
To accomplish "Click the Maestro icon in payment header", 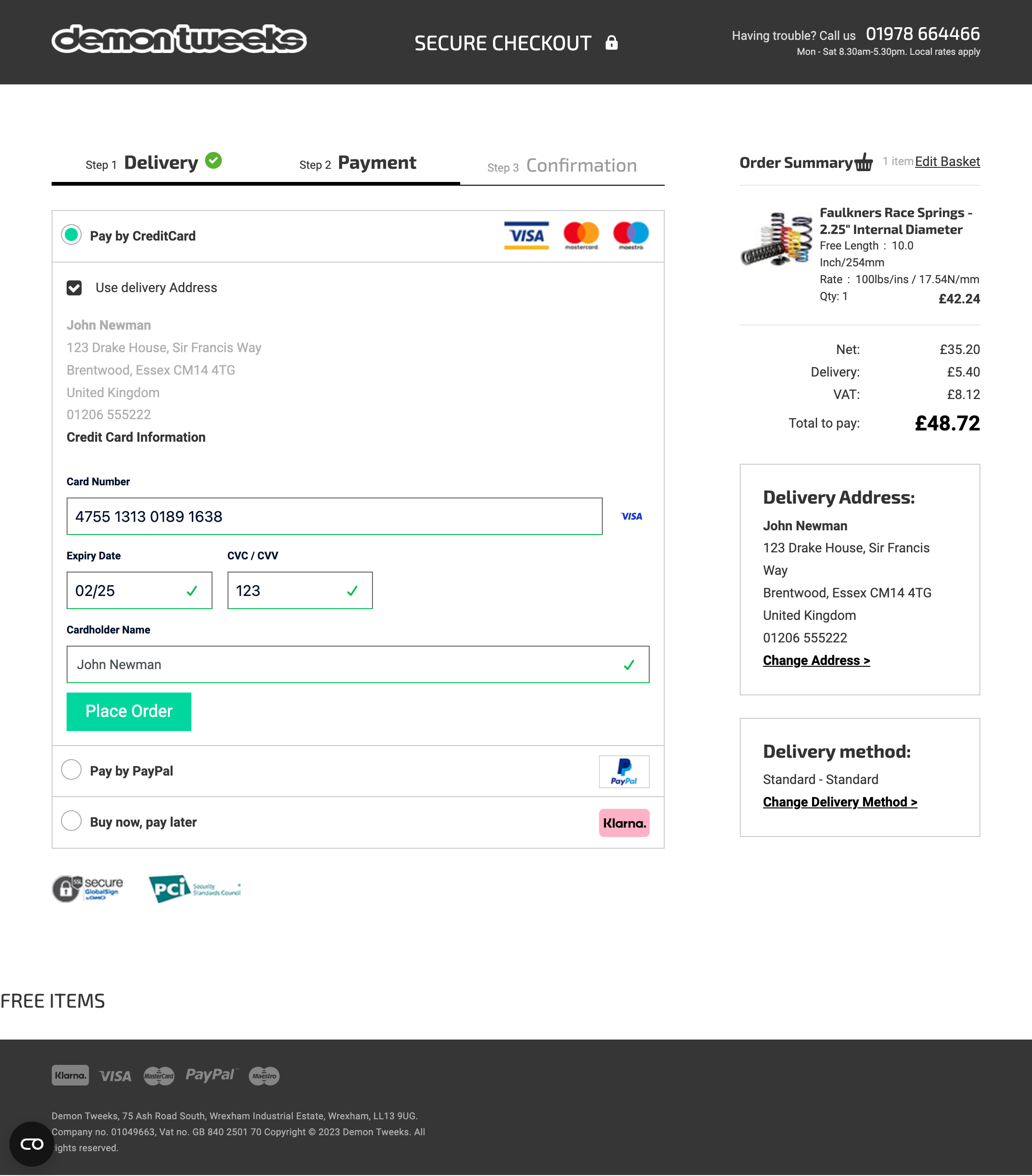I will 631,235.
